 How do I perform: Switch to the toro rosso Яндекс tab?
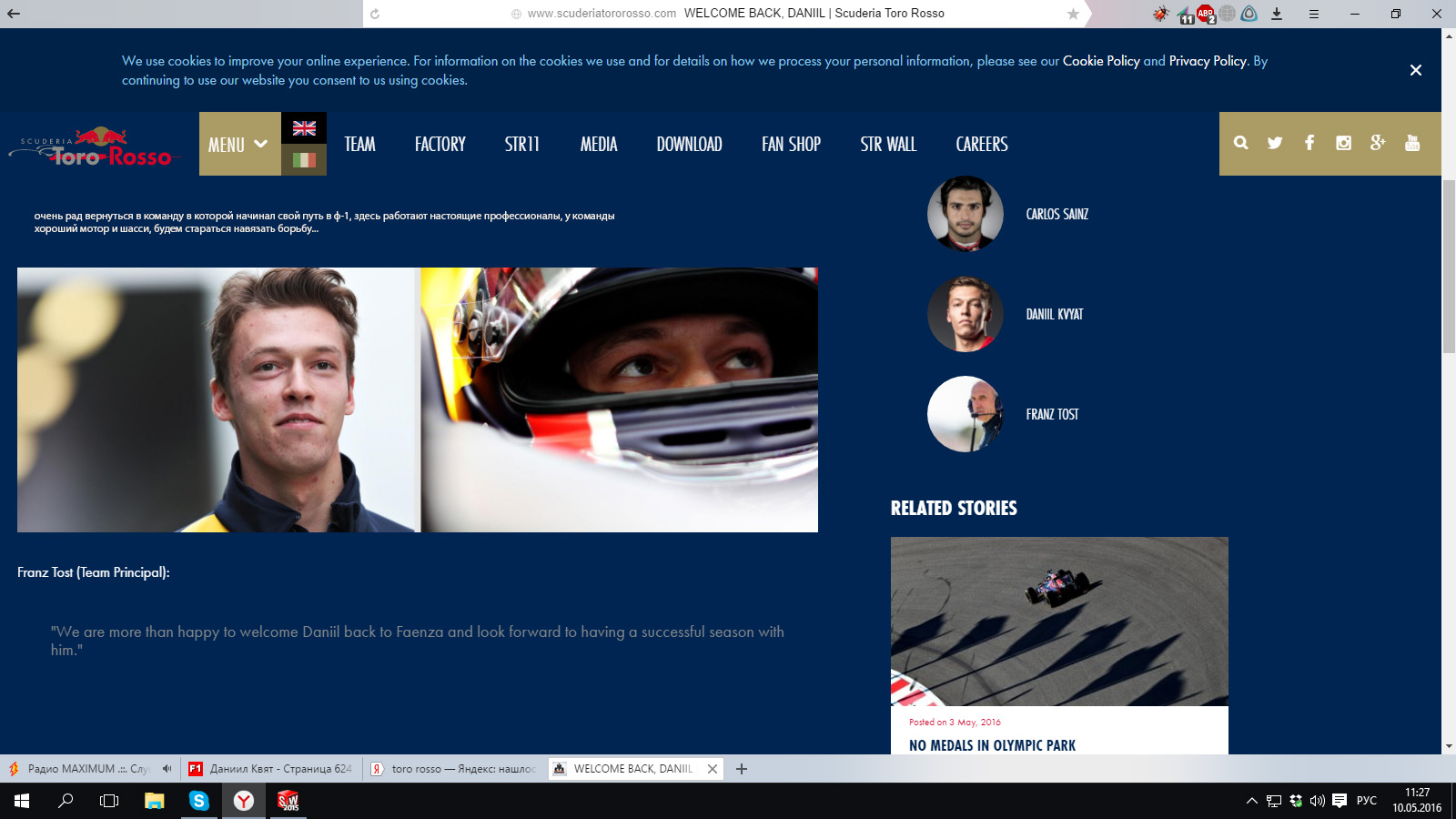point(455,769)
